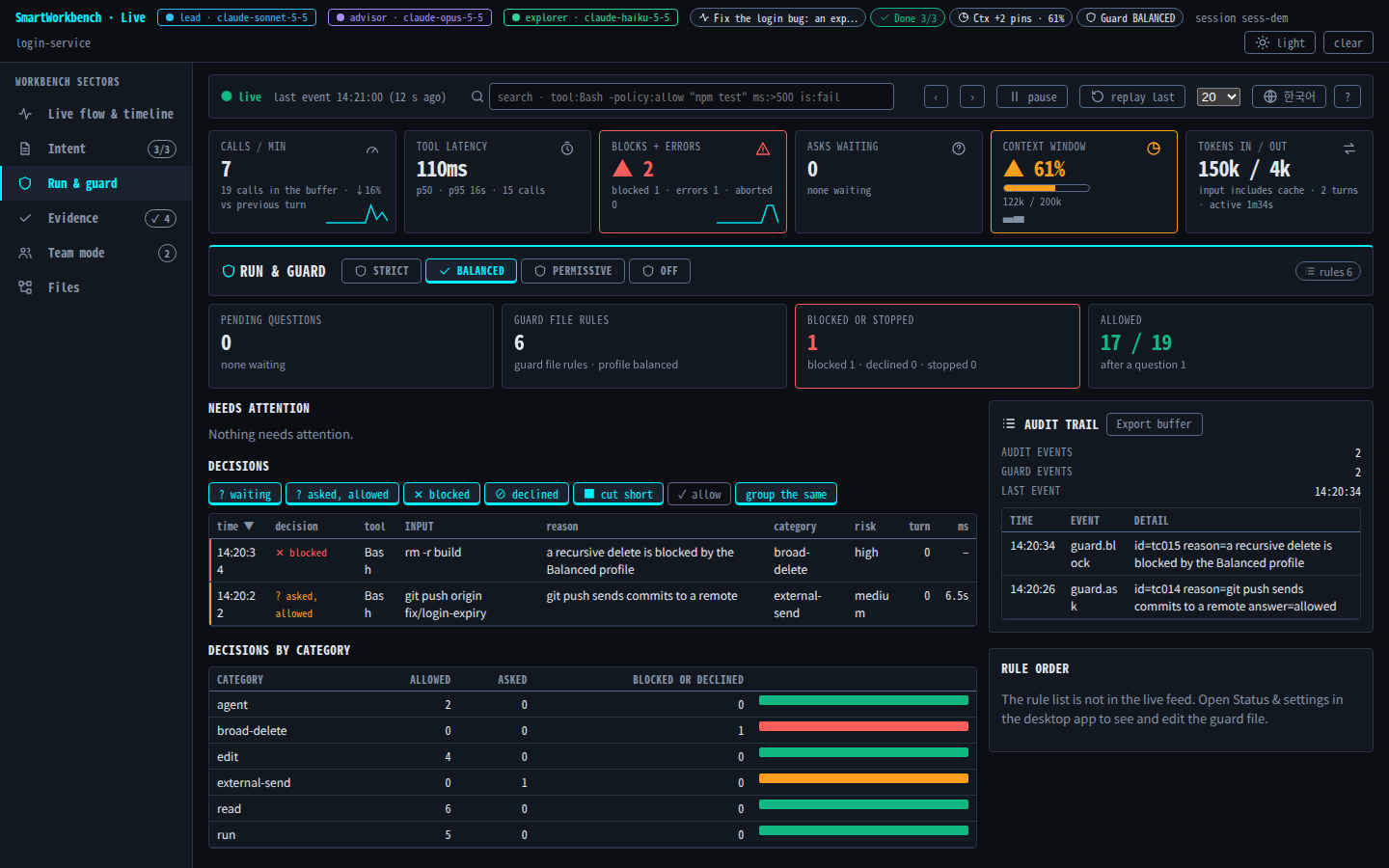Select the Balanced guard mode
The height and width of the screenshot is (868, 1389).
472,271
